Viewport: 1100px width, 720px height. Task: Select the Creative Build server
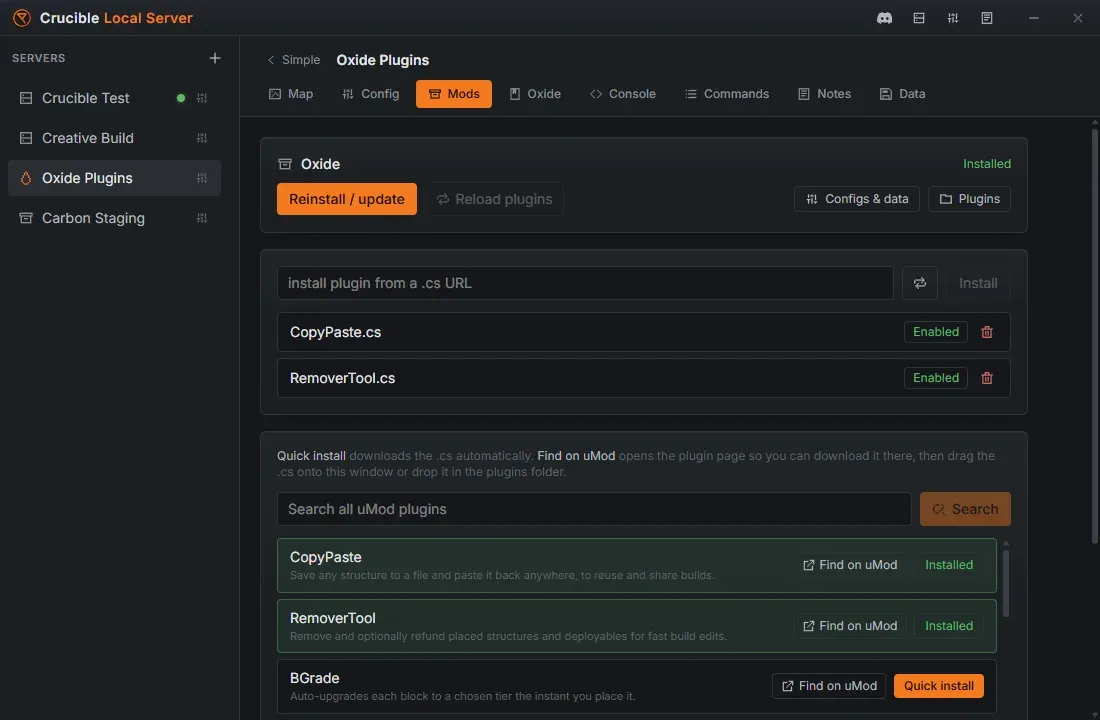pos(114,138)
